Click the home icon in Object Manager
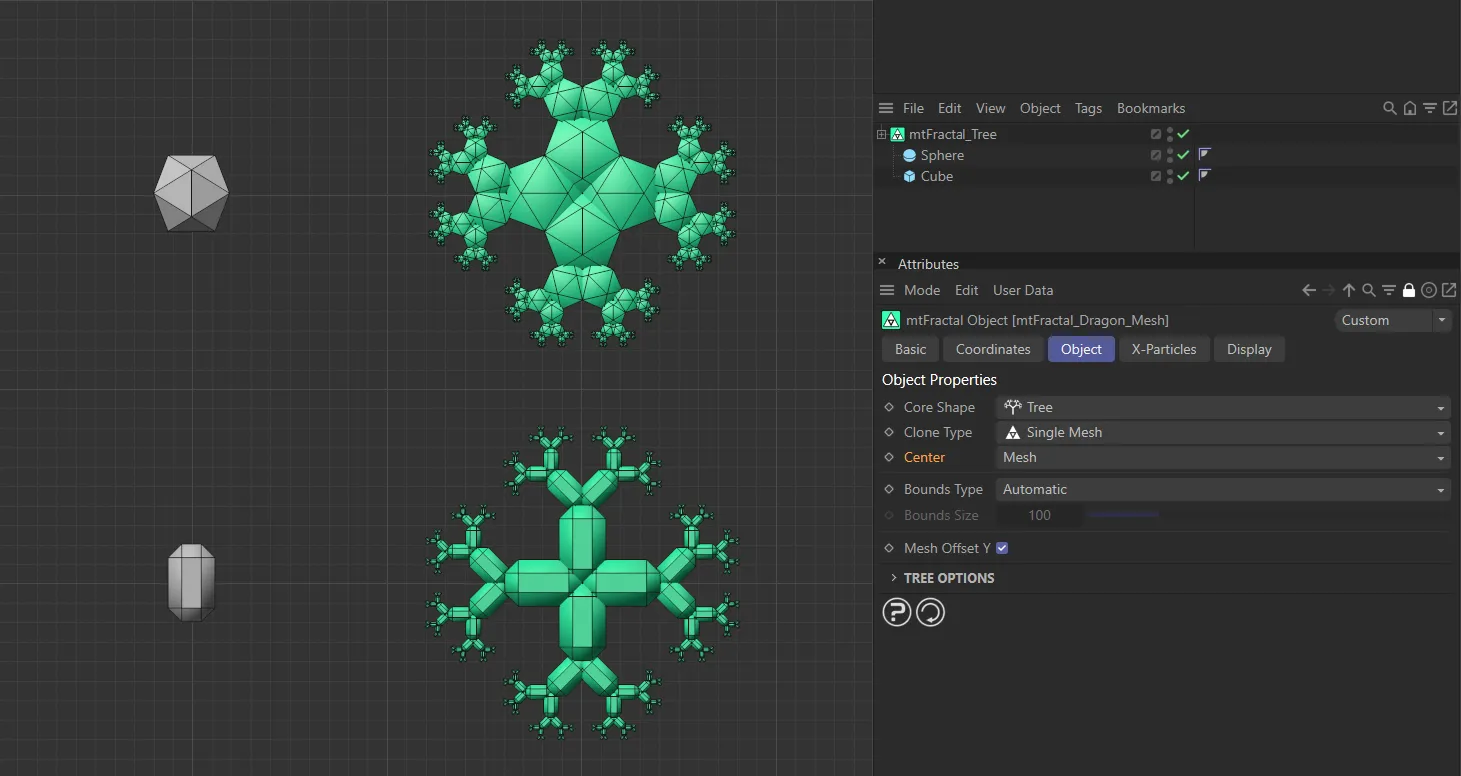Viewport: 1461px width, 776px height. (x=1410, y=108)
